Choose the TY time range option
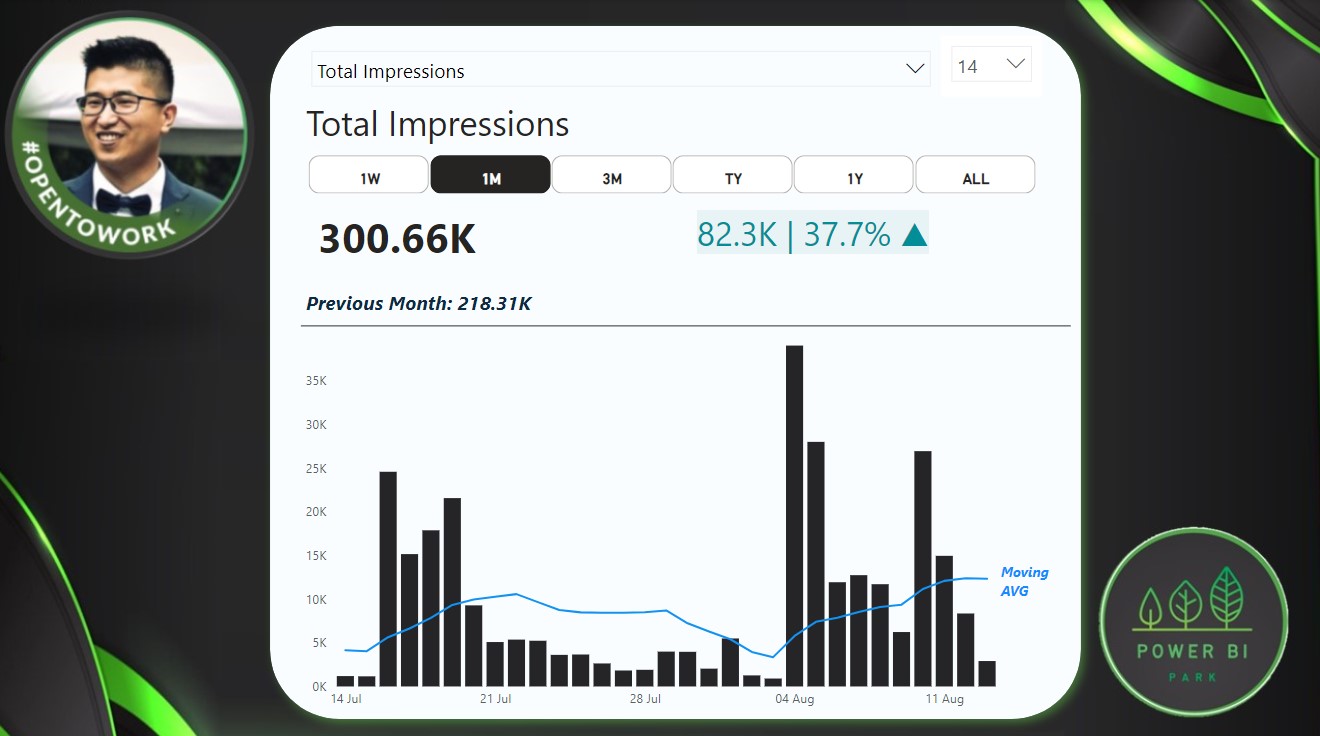The height and width of the screenshot is (736, 1320). 732,176
